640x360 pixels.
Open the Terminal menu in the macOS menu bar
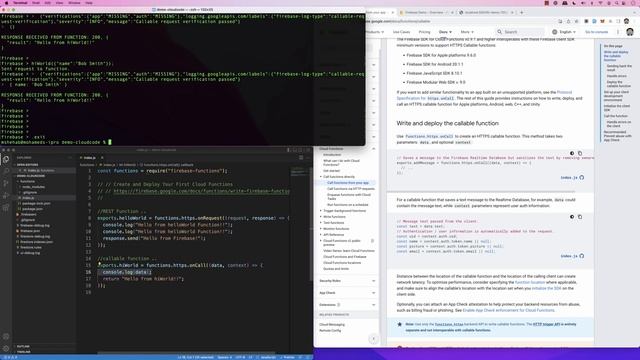tap(20, 3)
